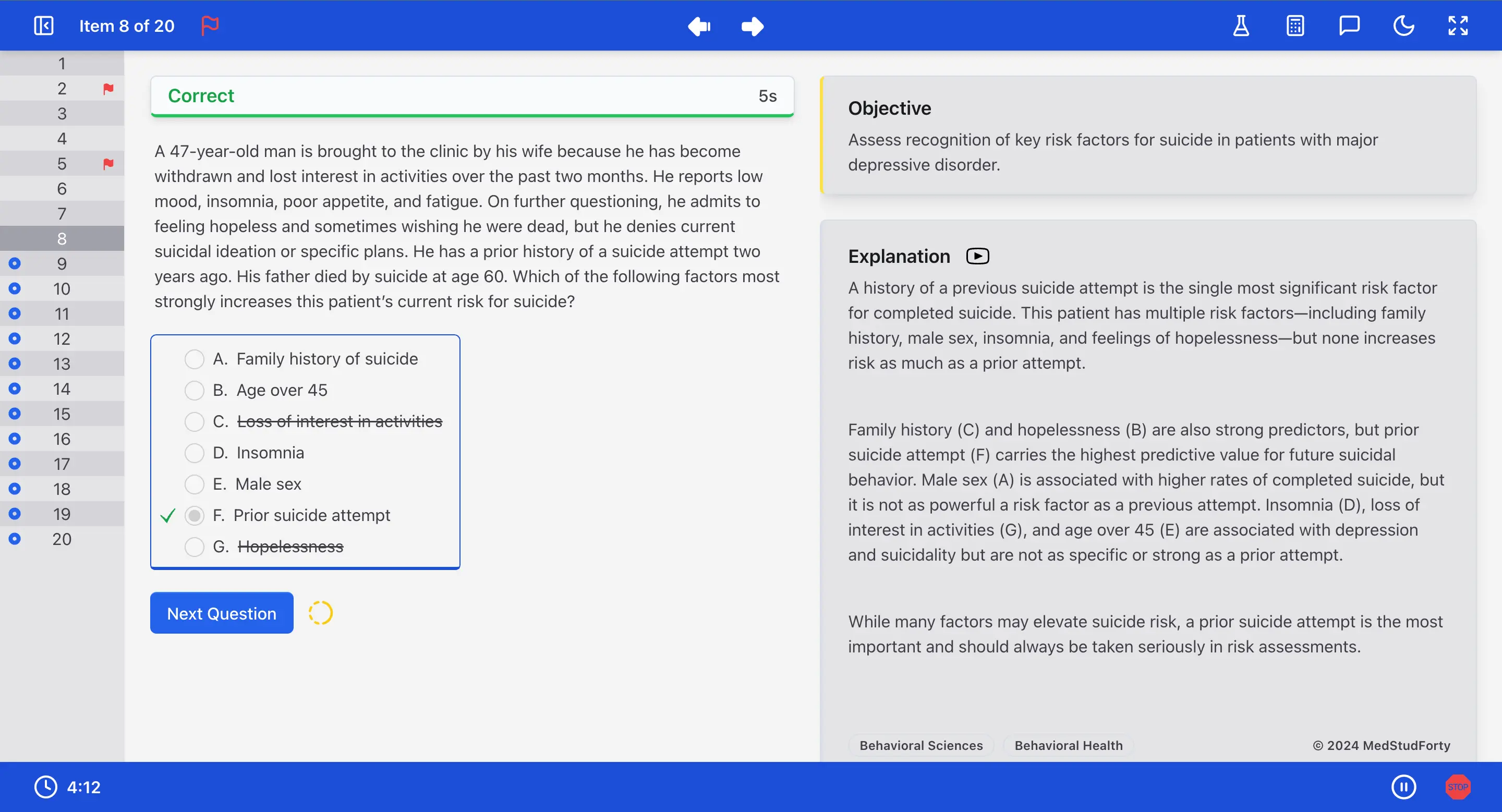This screenshot has height=812, width=1502.
Task: Open the feedback comment icon
Action: click(1349, 26)
